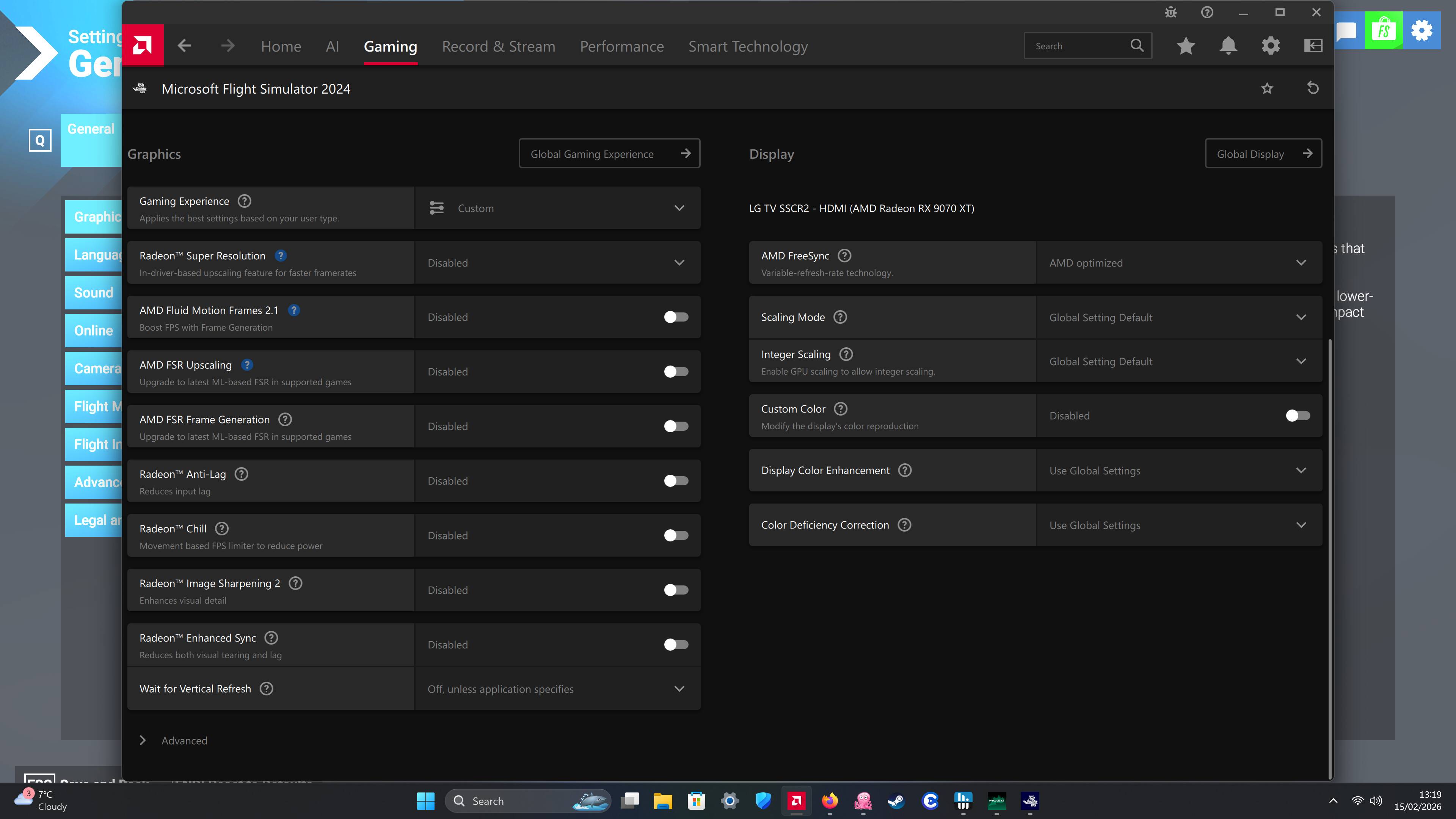Click the bug report icon in title bar
1456x819 pixels.
pos(1170,13)
